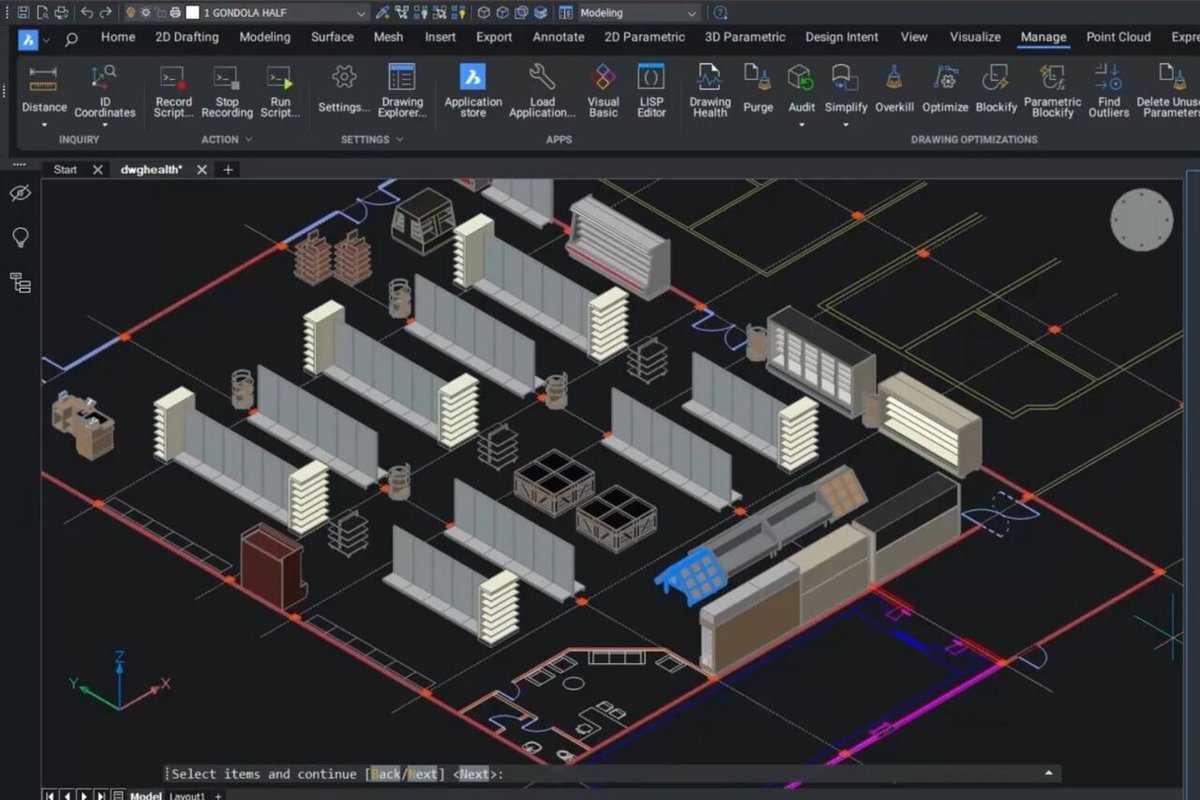Add a new drawing tab with plus button
Screen dimensions: 1200x800
(228, 170)
